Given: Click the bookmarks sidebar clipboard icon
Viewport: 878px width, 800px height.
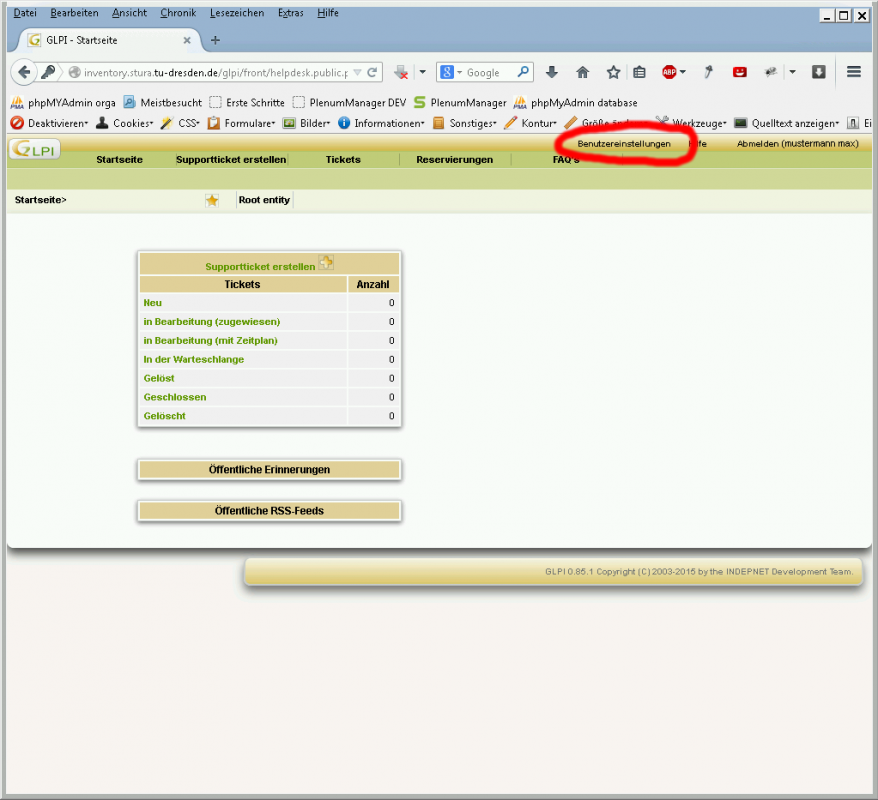Looking at the screenshot, I should click(639, 72).
